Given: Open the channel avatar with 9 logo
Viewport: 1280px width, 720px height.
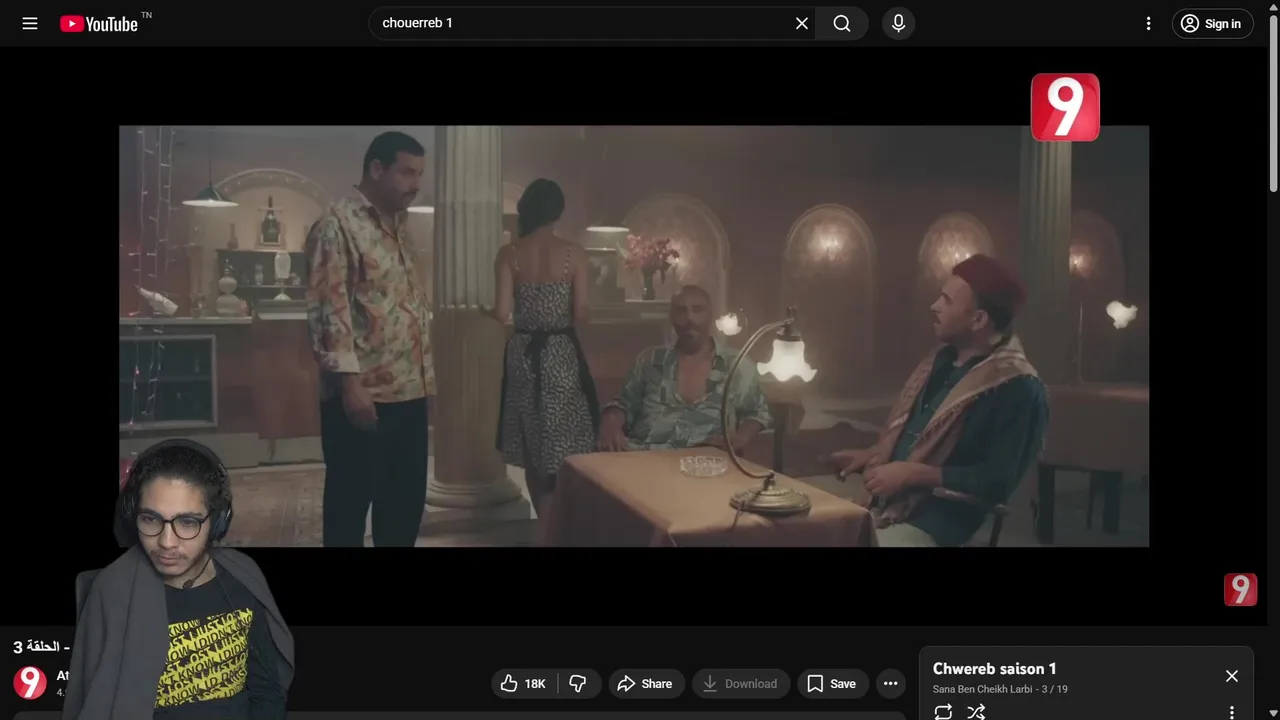Looking at the screenshot, I should 30,682.
